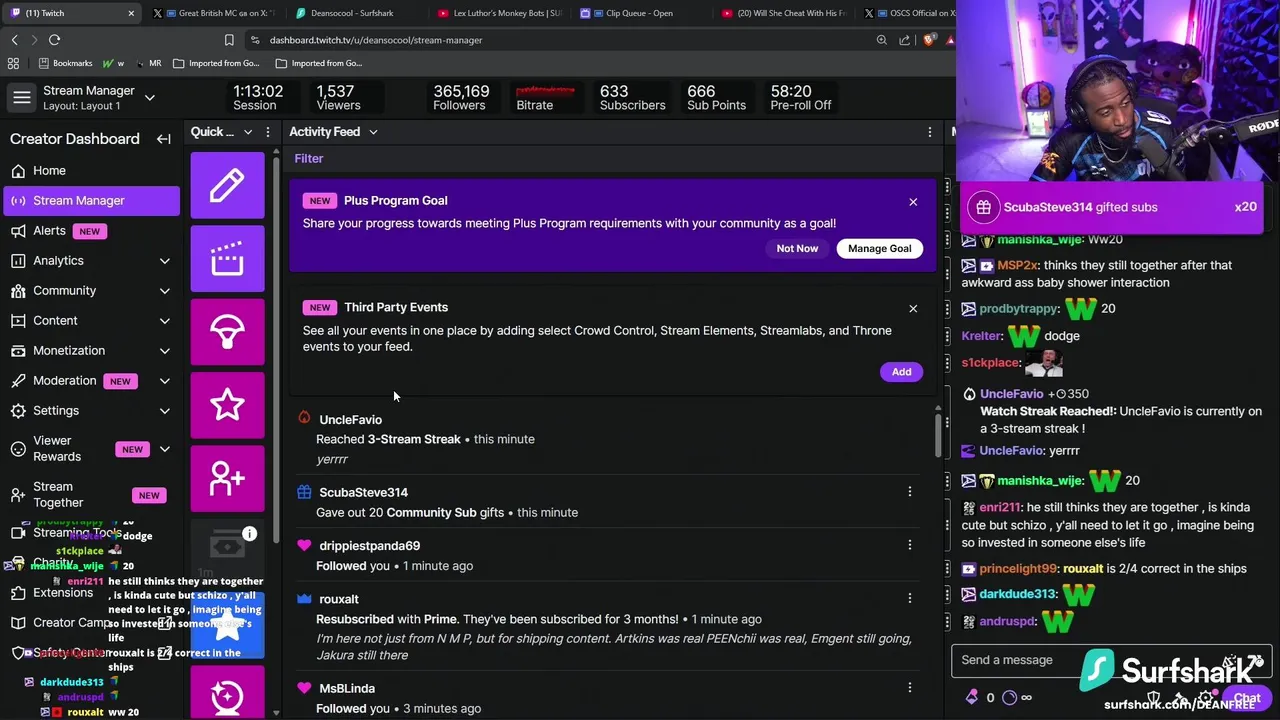Collapse the Creator Dashboard sidebar
The image size is (1280, 720).
click(164, 139)
